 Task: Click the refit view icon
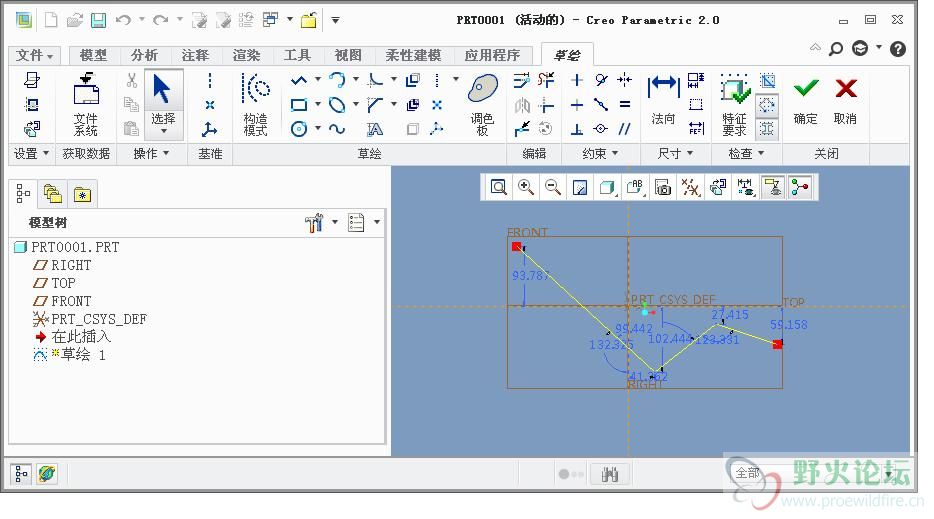499,188
